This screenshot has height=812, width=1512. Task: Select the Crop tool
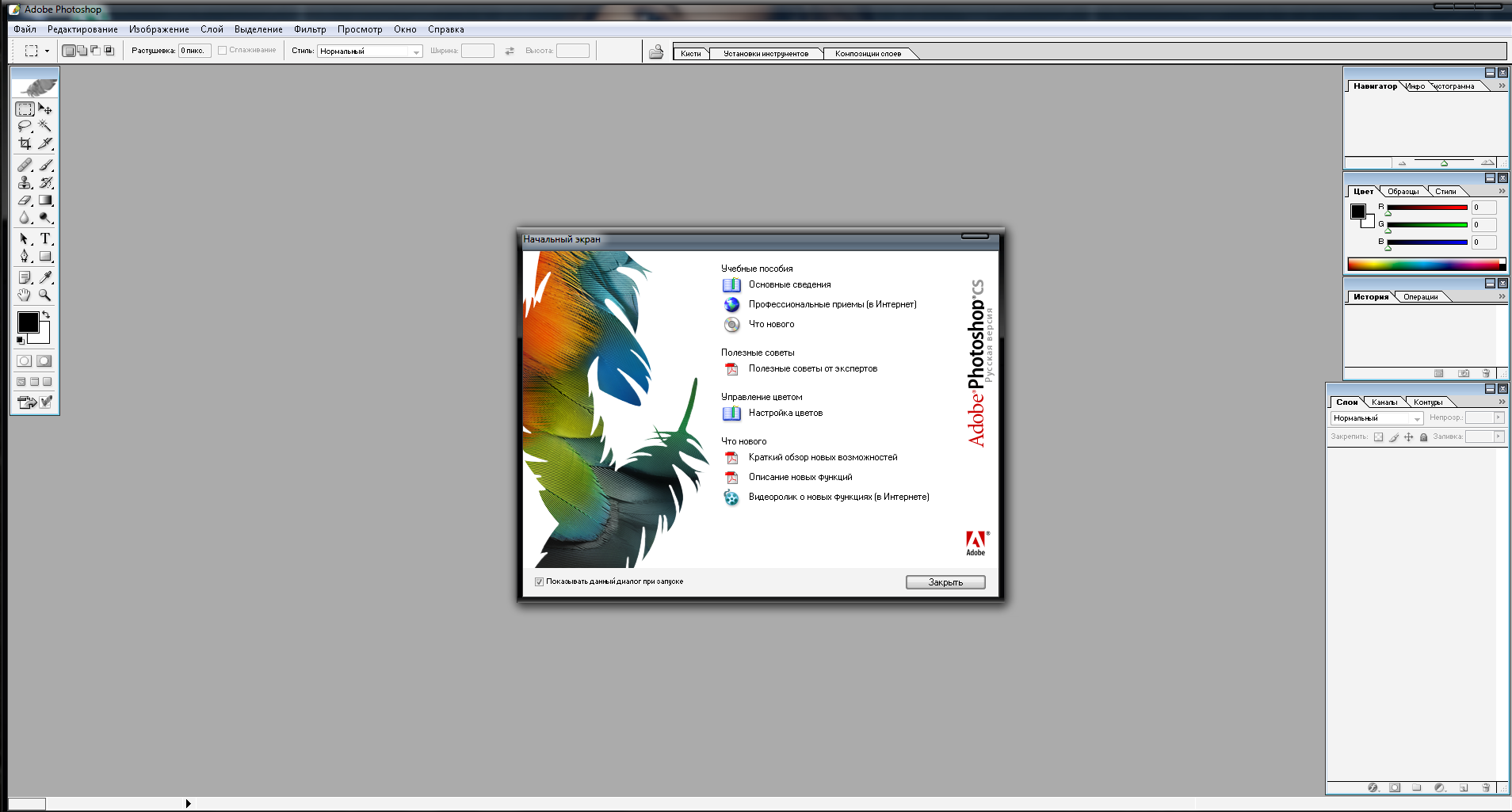pos(25,143)
